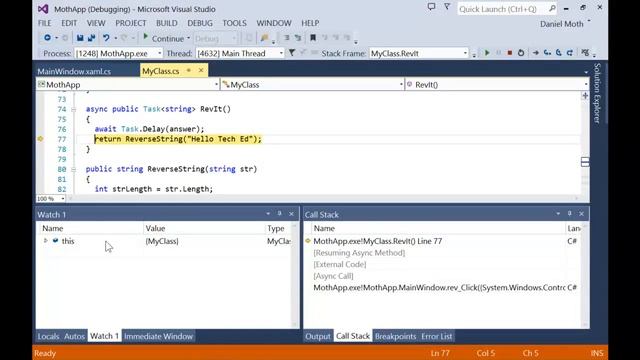The height and width of the screenshot is (360, 640).
Task: Open the DEBUG menu
Action: coord(200,23)
